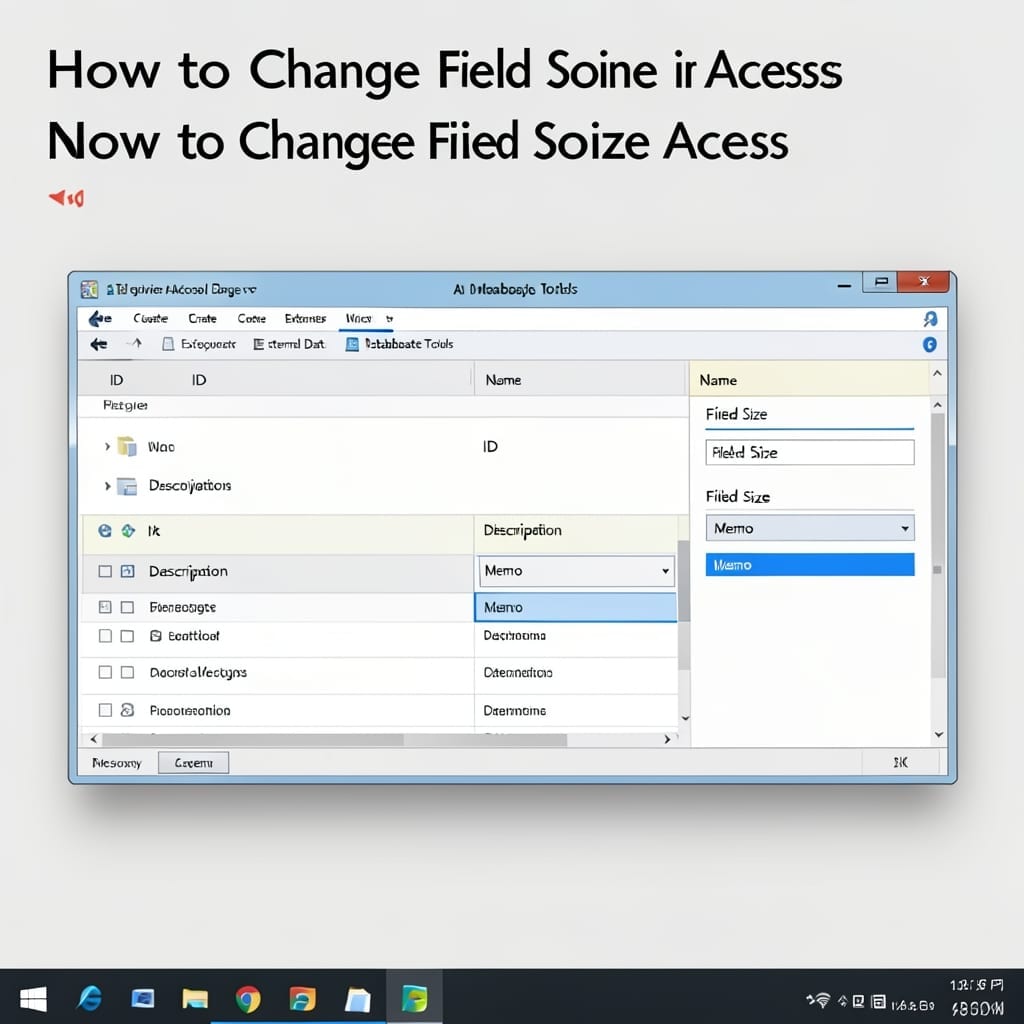This screenshot has width=1024, height=1024.
Task: Open the Crate menu
Action: click(x=202, y=319)
